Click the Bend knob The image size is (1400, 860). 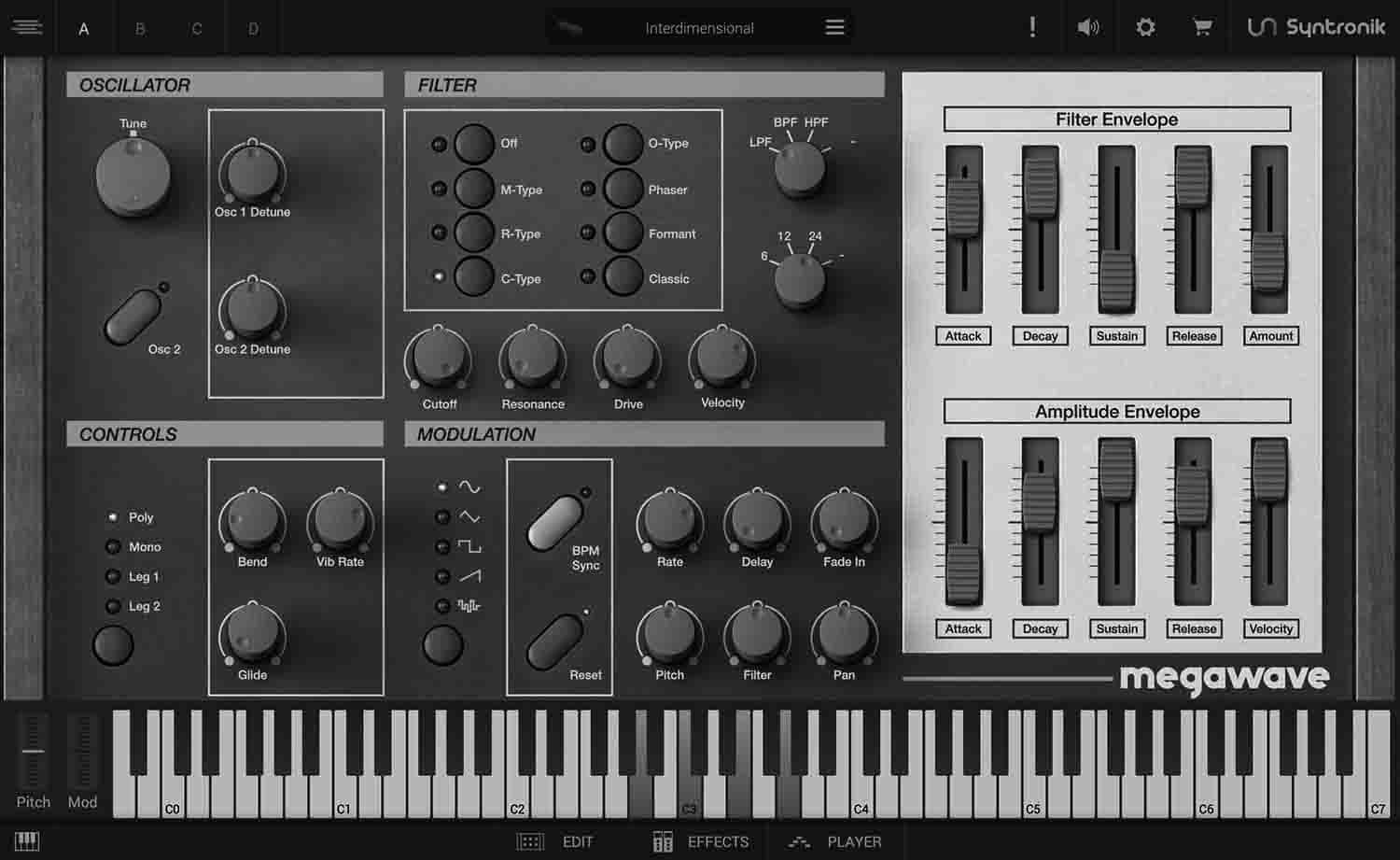252,521
